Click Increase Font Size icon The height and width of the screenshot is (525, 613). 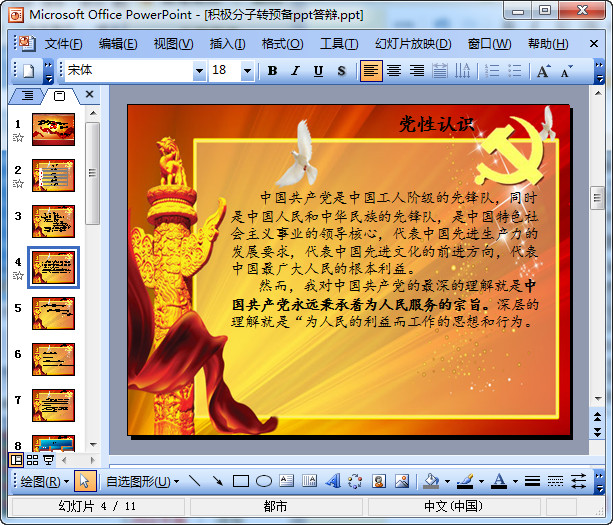point(543,71)
